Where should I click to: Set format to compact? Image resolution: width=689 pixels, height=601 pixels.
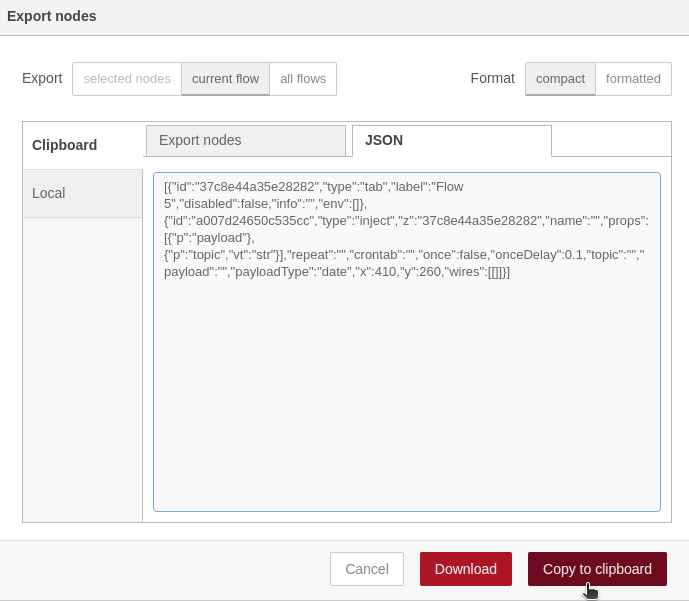(x=560, y=79)
